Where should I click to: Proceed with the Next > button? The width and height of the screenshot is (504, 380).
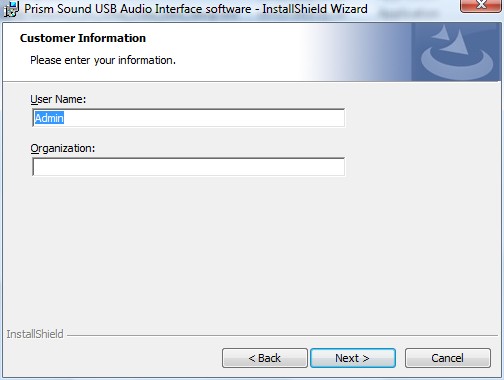(353, 358)
